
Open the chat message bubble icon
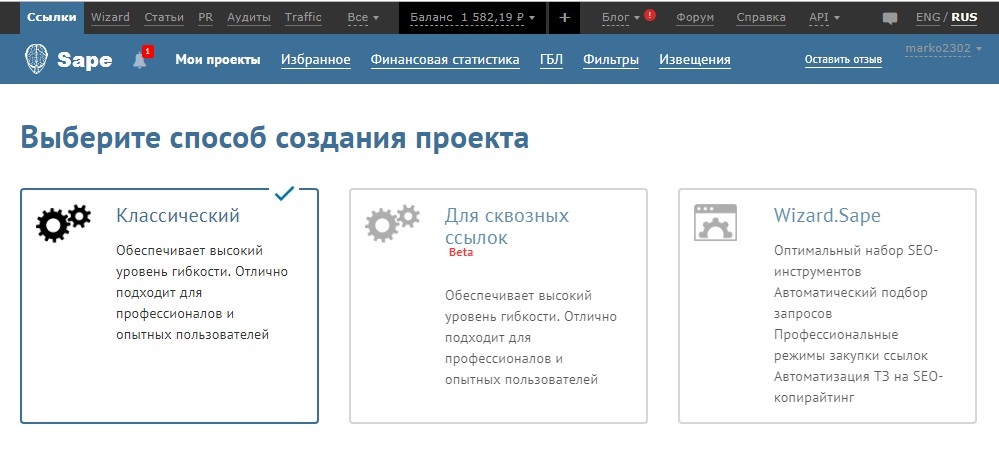click(x=890, y=18)
